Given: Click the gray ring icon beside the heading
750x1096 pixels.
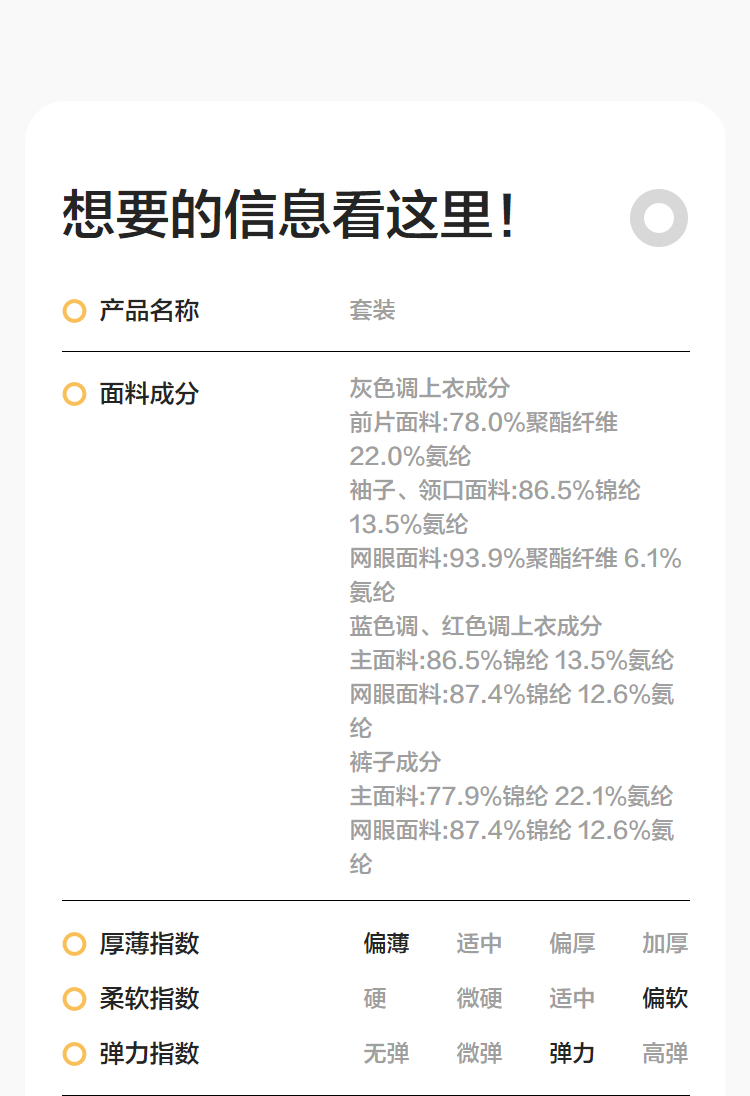Looking at the screenshot, I should (x=659, y=217).
